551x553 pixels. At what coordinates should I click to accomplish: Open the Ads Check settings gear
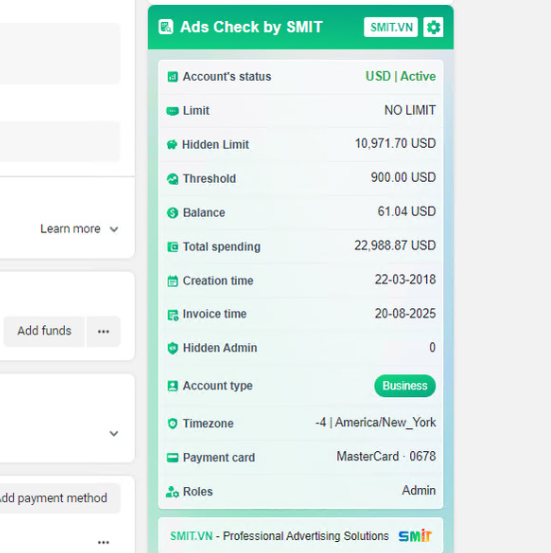tap(433, 27)
